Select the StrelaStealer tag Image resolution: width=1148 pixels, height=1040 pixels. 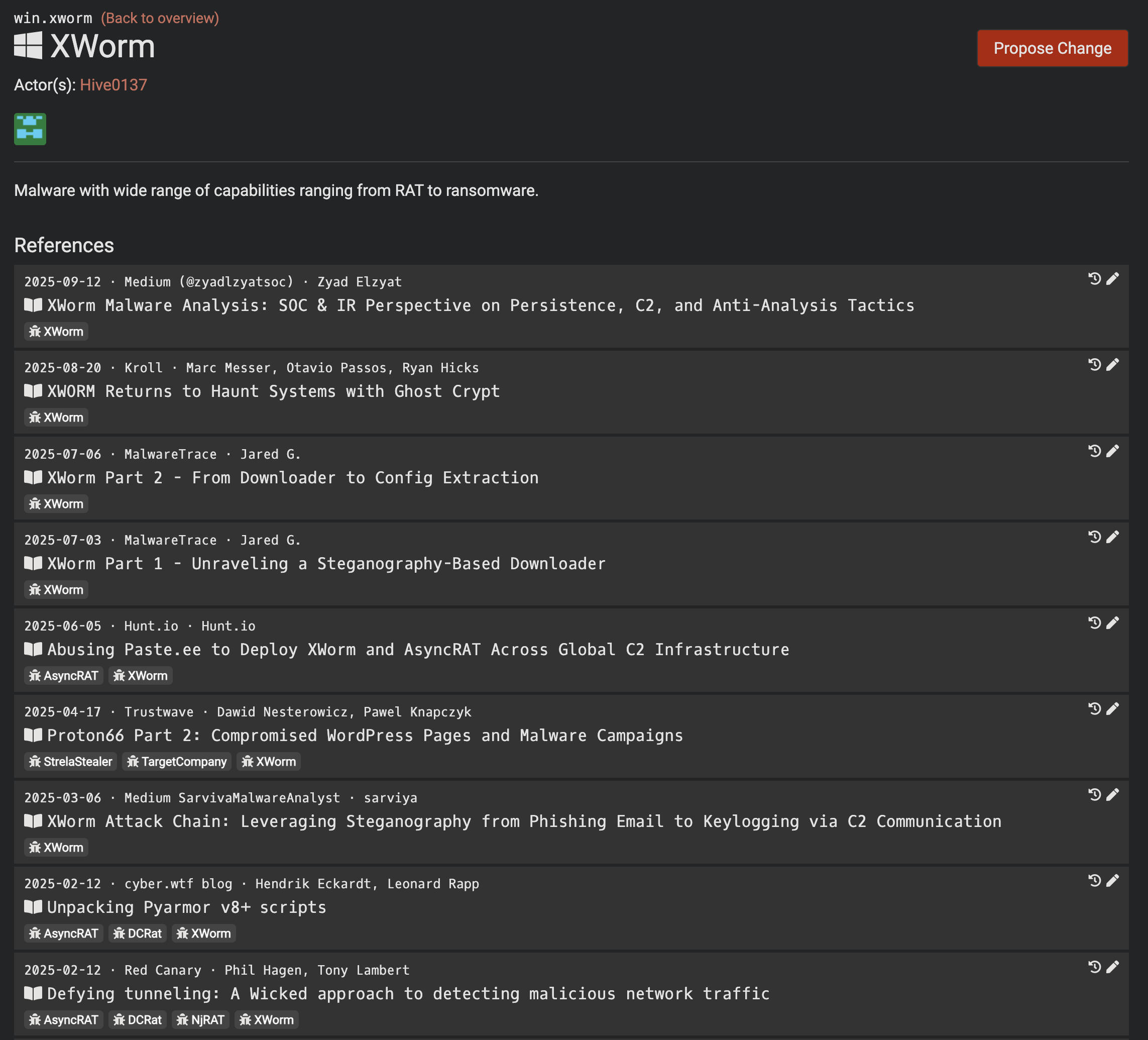coord(71,762)
